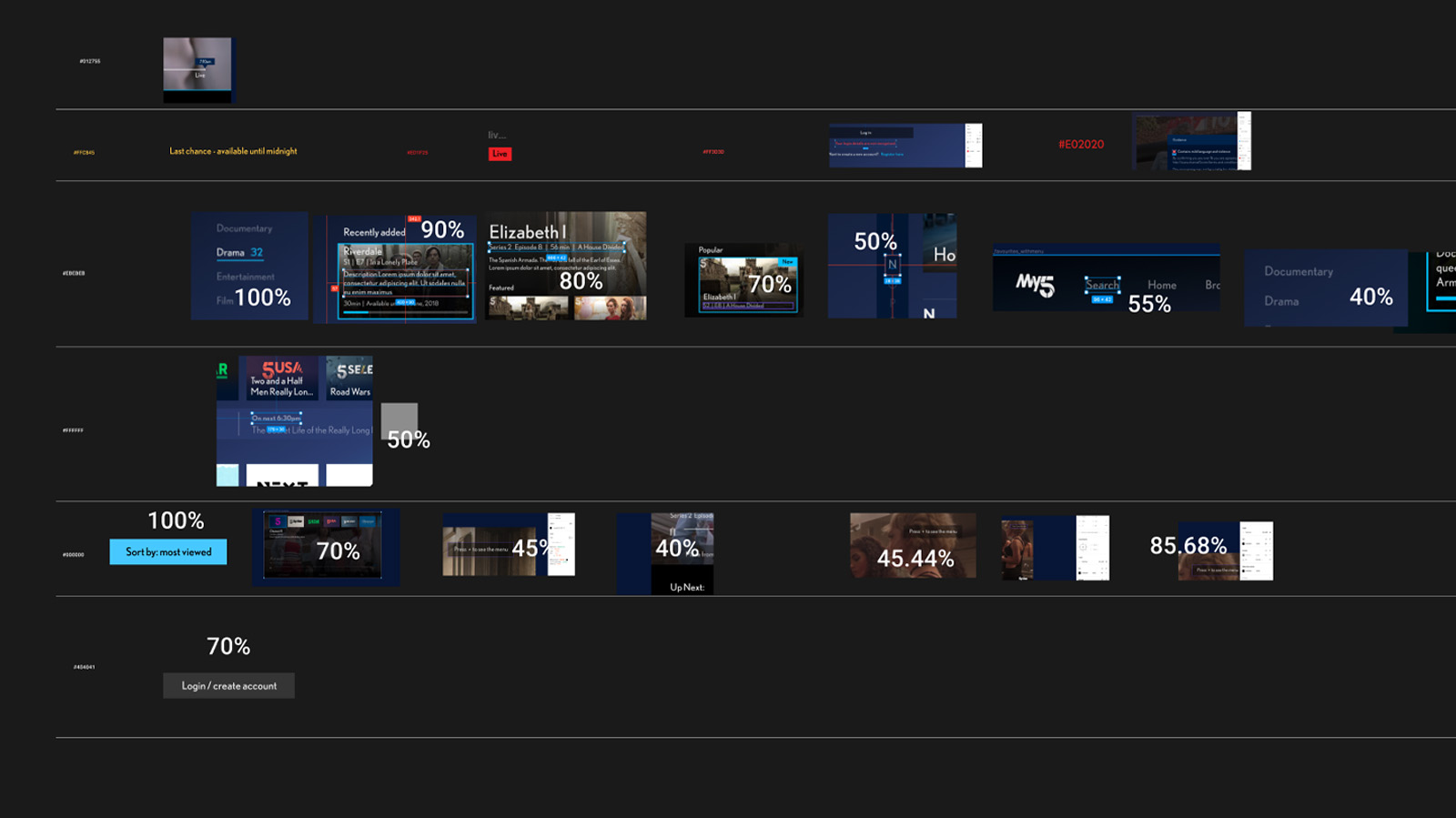Click the gray 50% square swatch
The height and width of the screenshot is (818, 1456).
pyautogui.click(x=399, y=419)
